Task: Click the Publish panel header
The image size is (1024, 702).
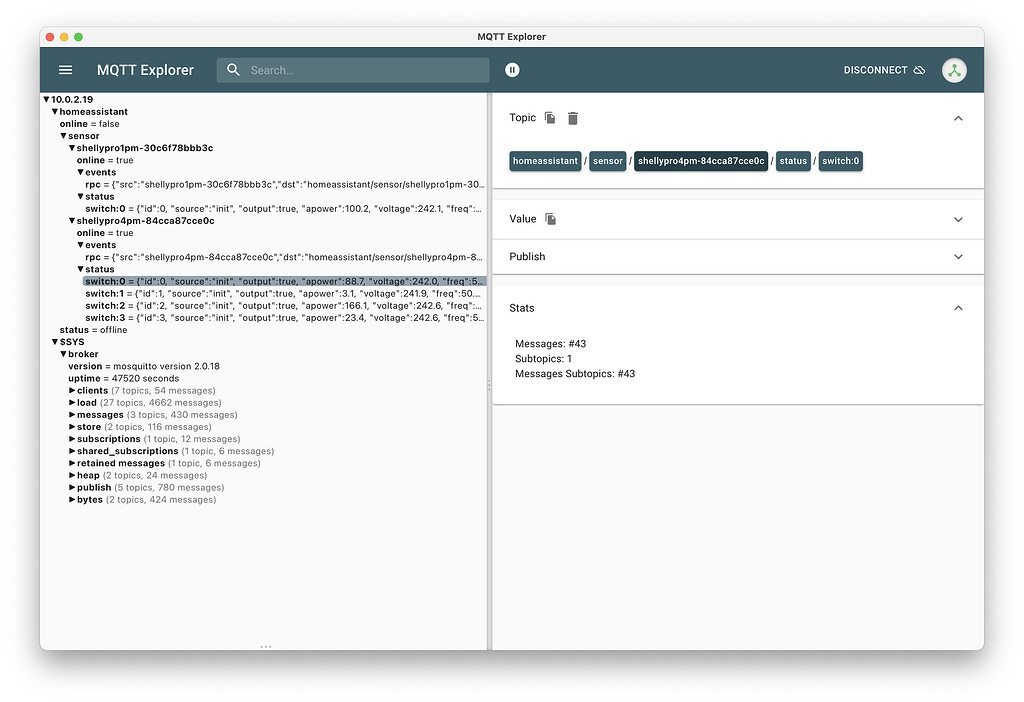Action: pyautogui.click(x=738, y=257)
